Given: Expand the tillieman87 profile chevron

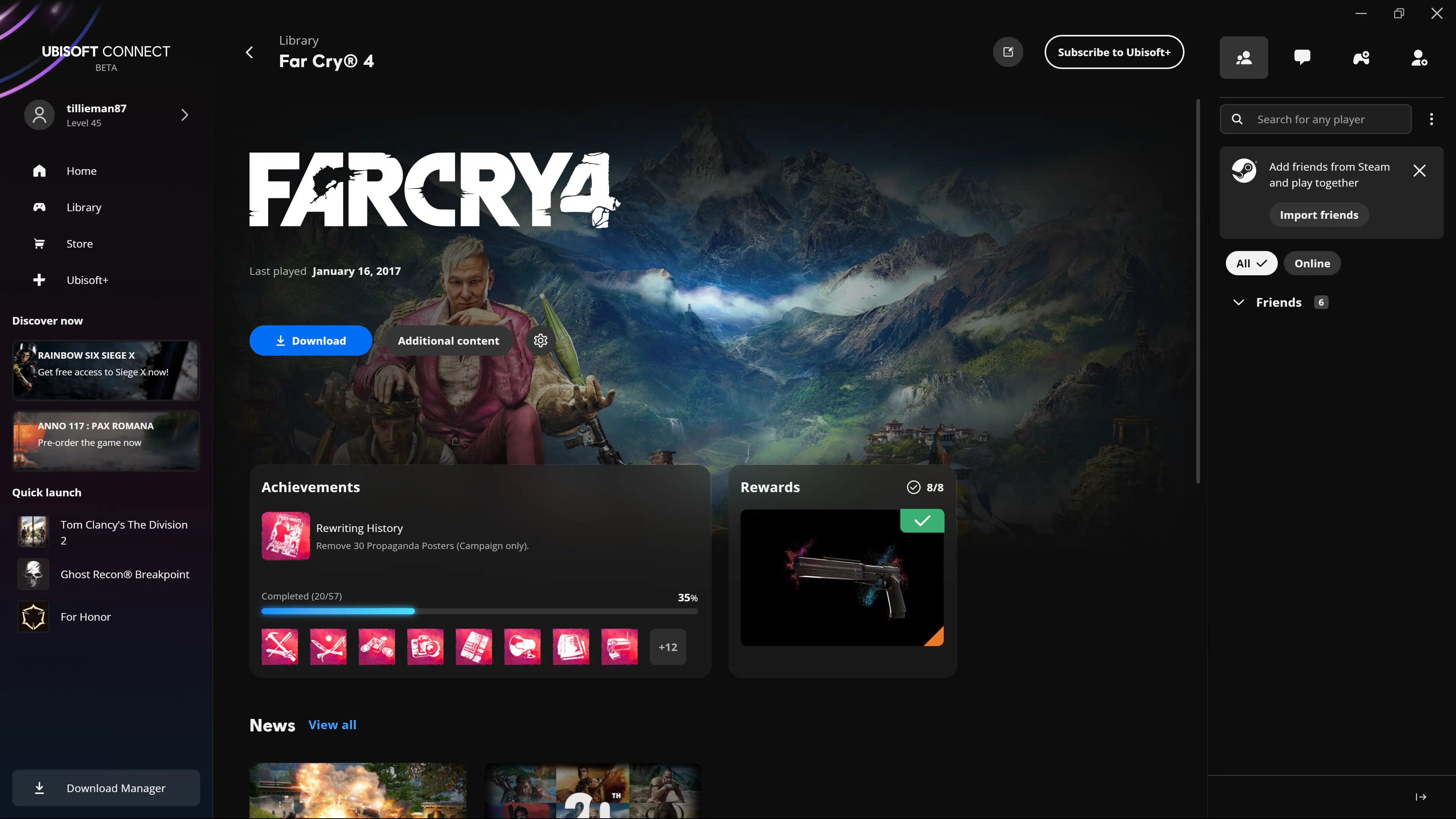Looking at the screenshot, I should (x=185, y=115).
